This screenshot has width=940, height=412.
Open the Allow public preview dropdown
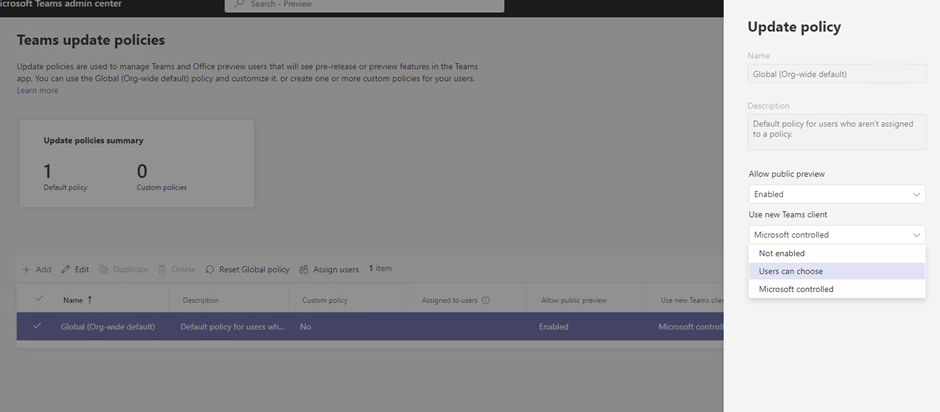[836, 194]
